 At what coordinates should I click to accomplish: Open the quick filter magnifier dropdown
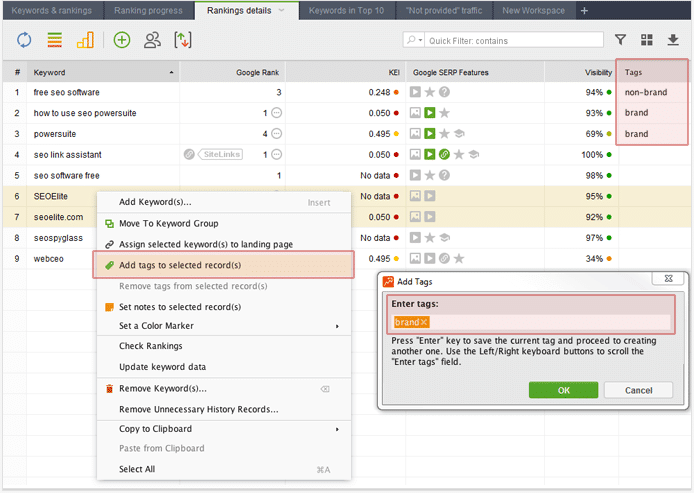click(414, 40)
